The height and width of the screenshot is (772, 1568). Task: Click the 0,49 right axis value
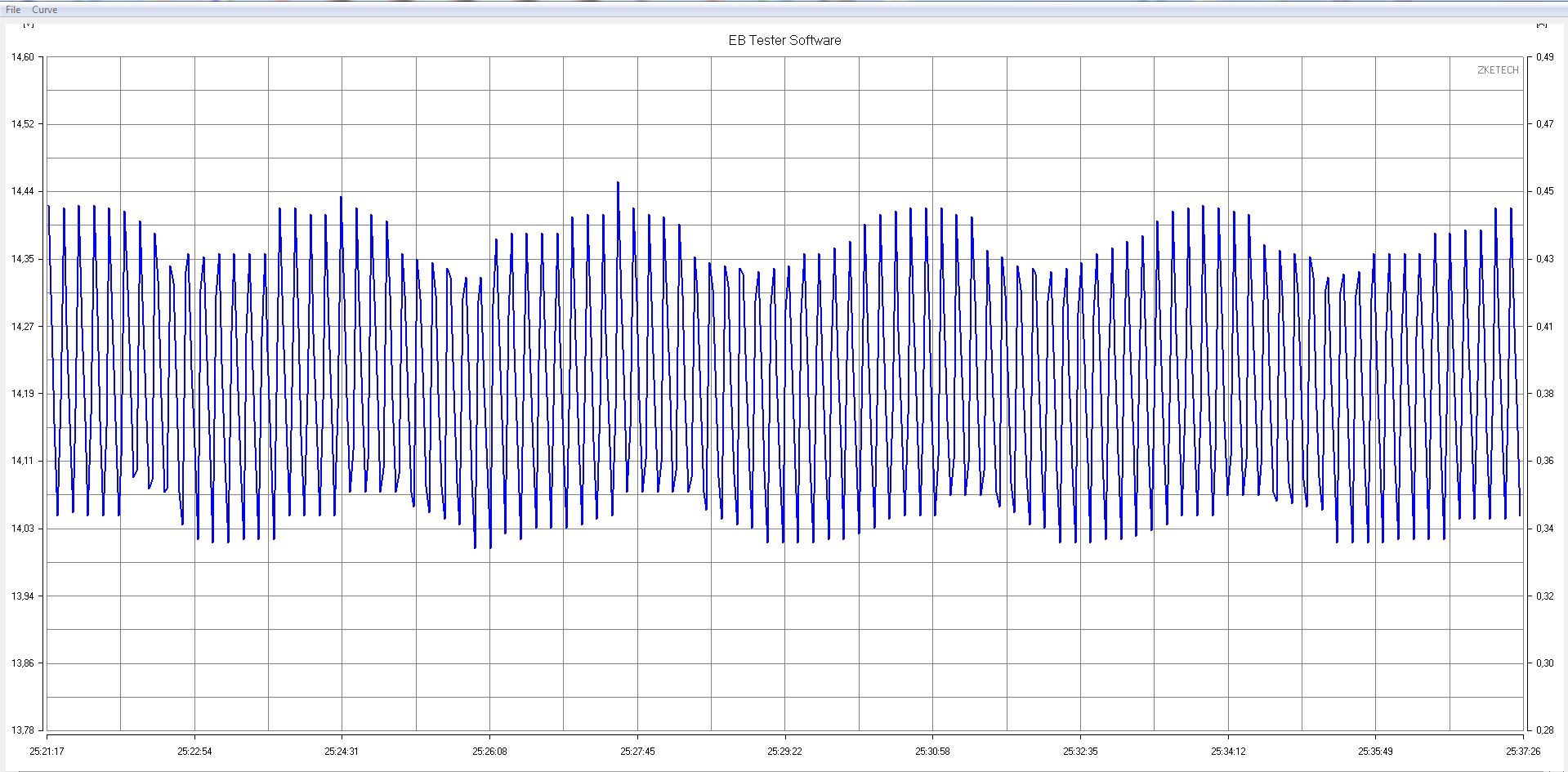click(x=1544, y=57)
